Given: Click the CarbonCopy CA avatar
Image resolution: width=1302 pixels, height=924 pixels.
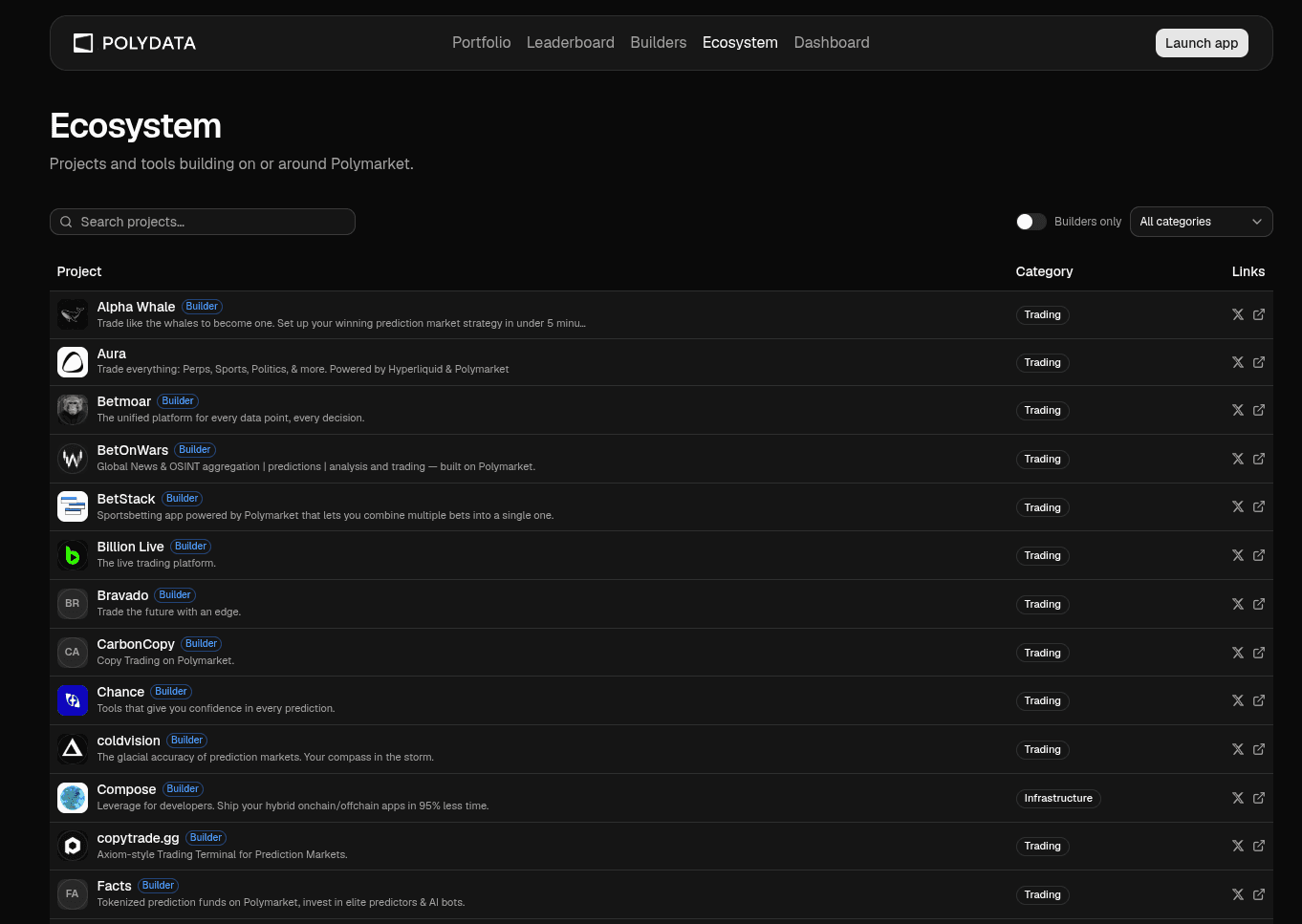Looking at the screenshot, I should (x=73, y=653).
